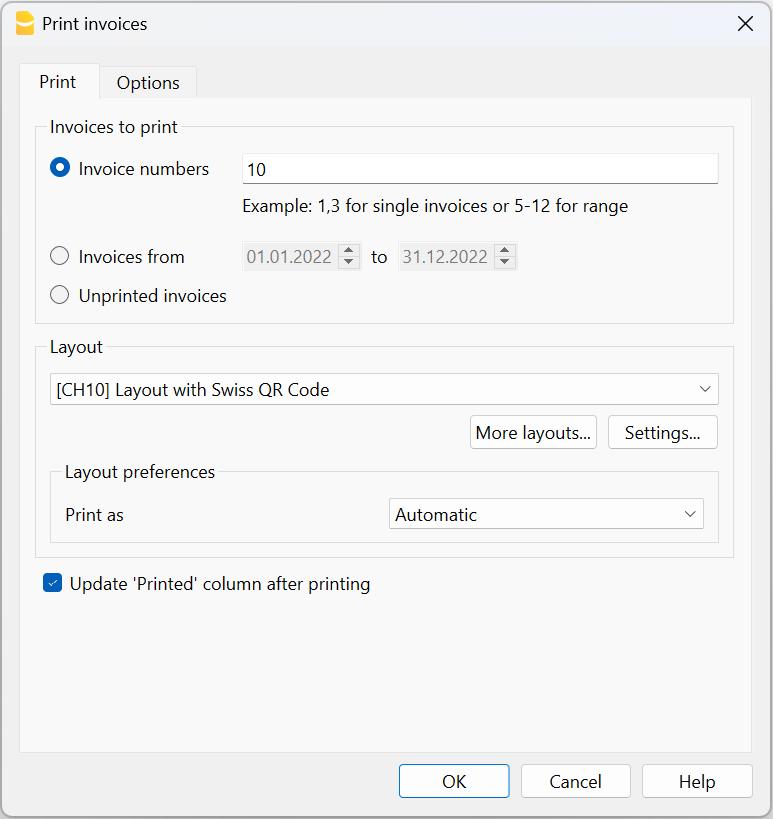The width and height of the screenshot is (773, 819).
Task: Increase the Invoices from start date
Action: click(348, 251)
